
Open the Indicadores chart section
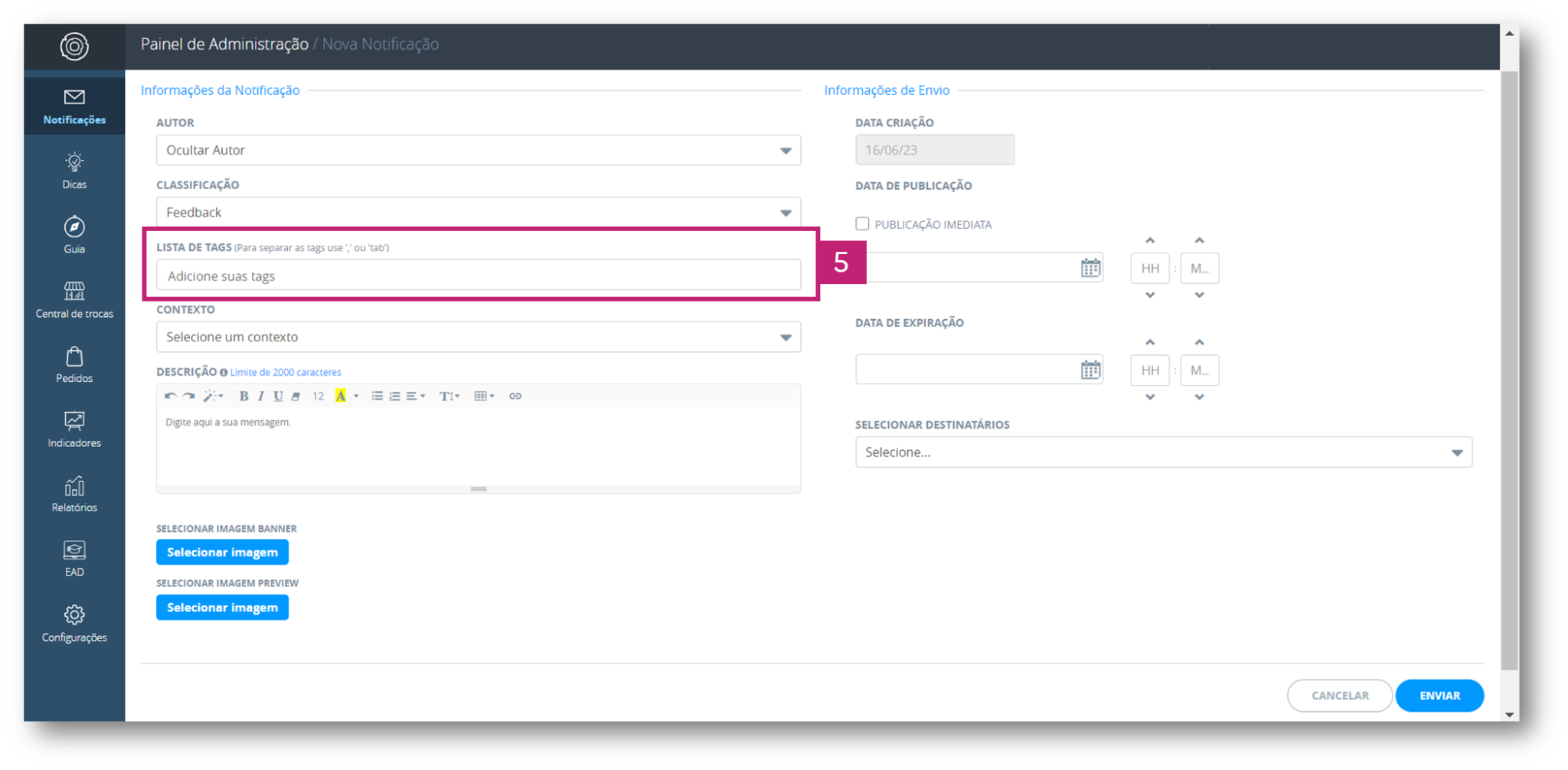click(x=74, y=429)
